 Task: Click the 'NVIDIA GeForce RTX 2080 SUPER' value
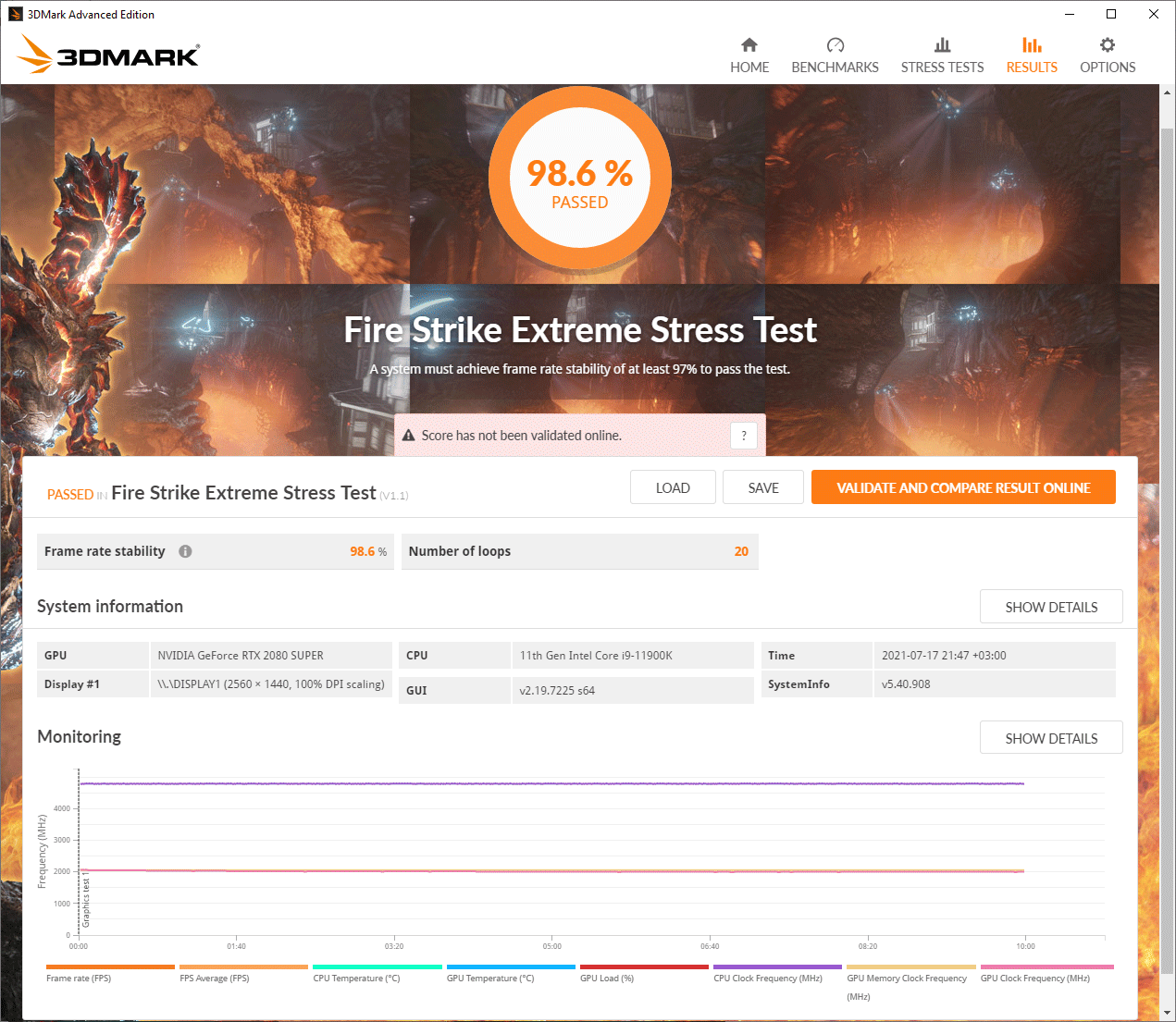click(x=241, y=656)
